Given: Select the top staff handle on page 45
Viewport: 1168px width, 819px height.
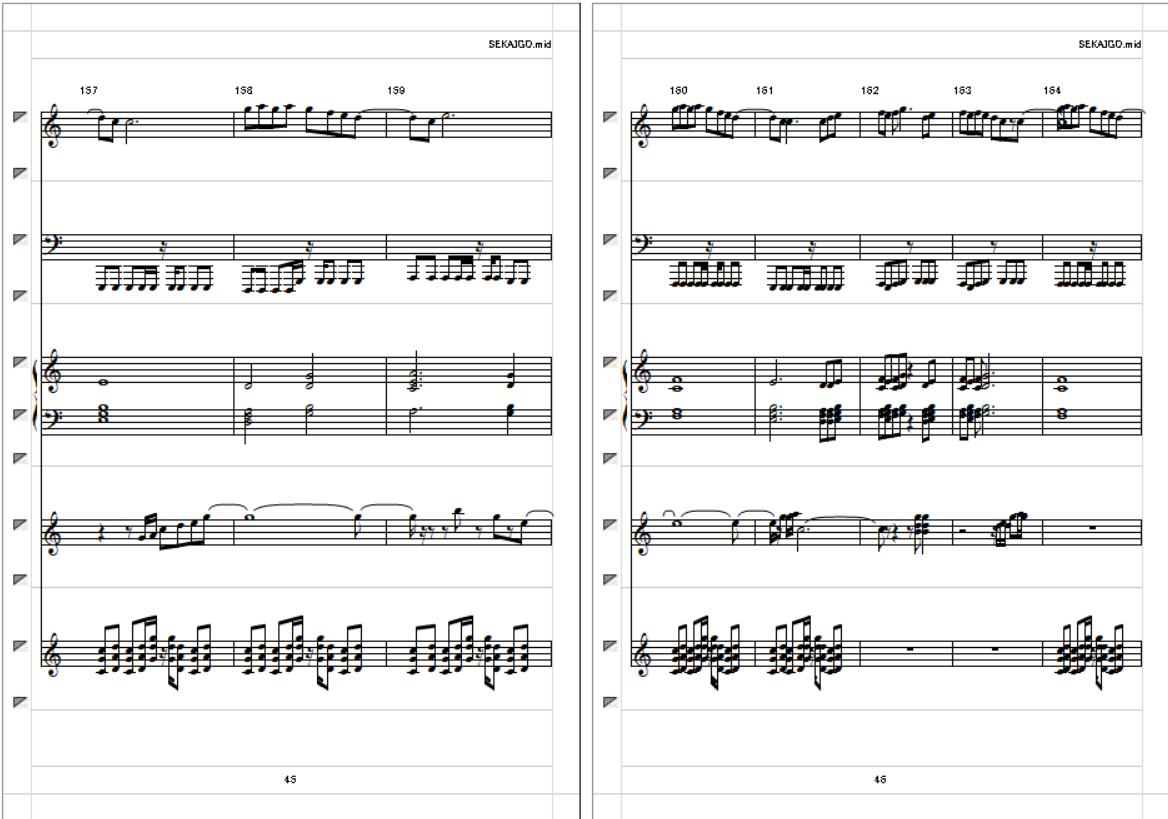Looking at the screenshot, I should point(20,117).
